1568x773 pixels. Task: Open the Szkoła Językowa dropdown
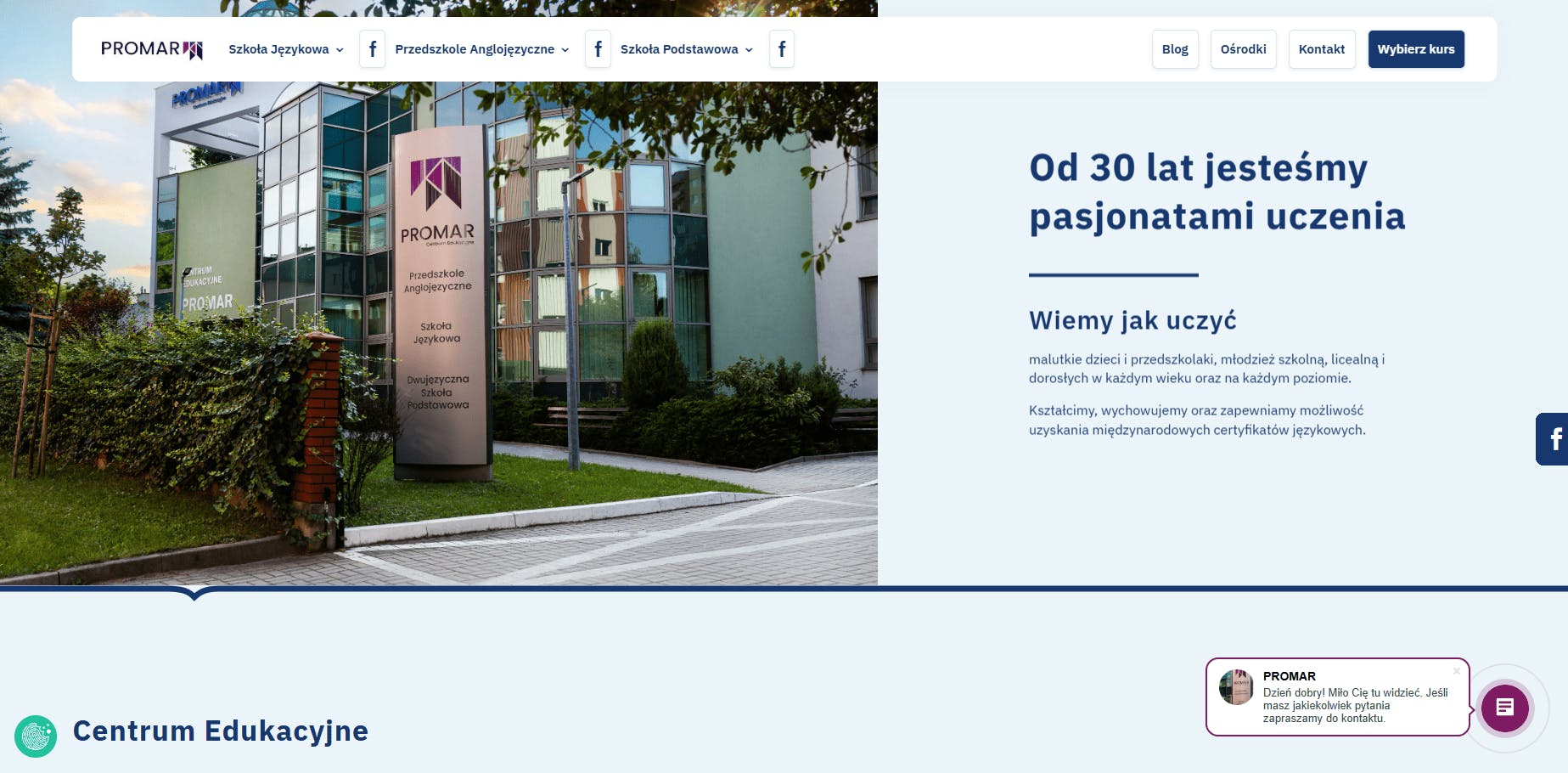click(x=284, y=49)
